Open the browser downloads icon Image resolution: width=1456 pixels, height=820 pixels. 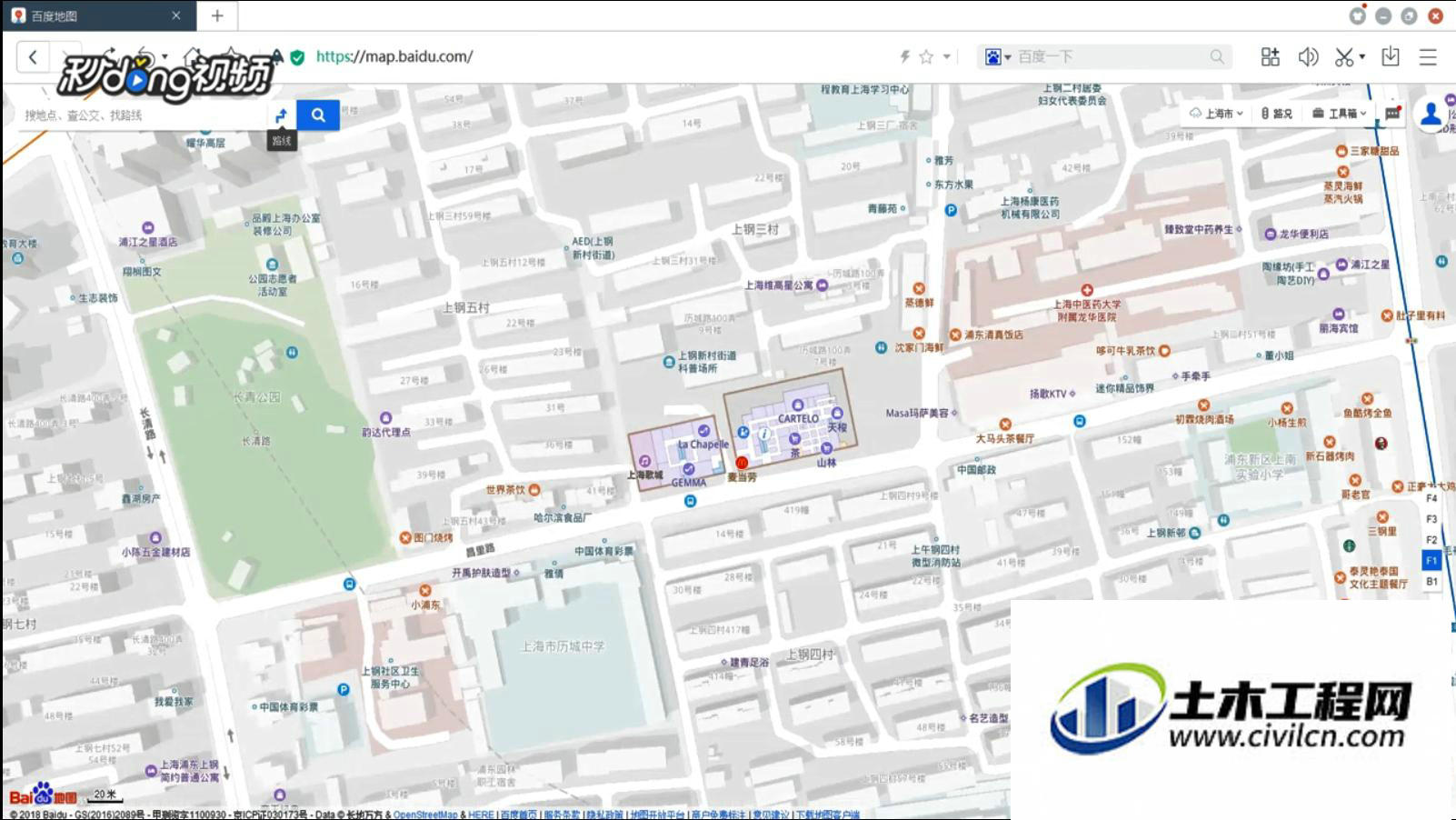tap(1391, 56)
